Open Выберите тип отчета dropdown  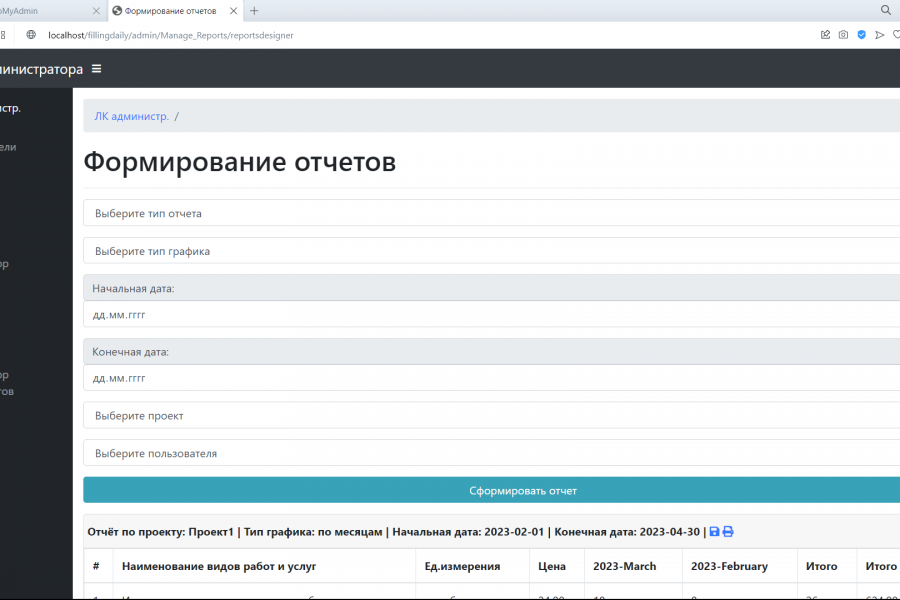[x=491, y=213]
